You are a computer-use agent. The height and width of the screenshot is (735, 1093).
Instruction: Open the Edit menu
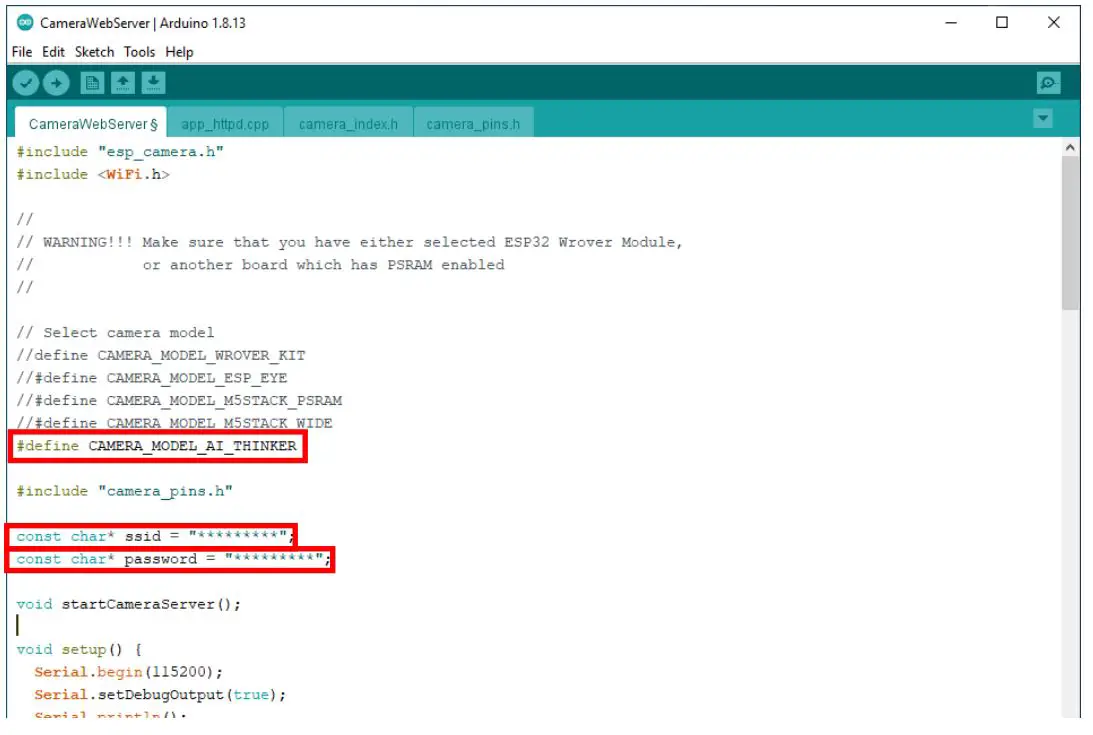(x=53, y=52)
